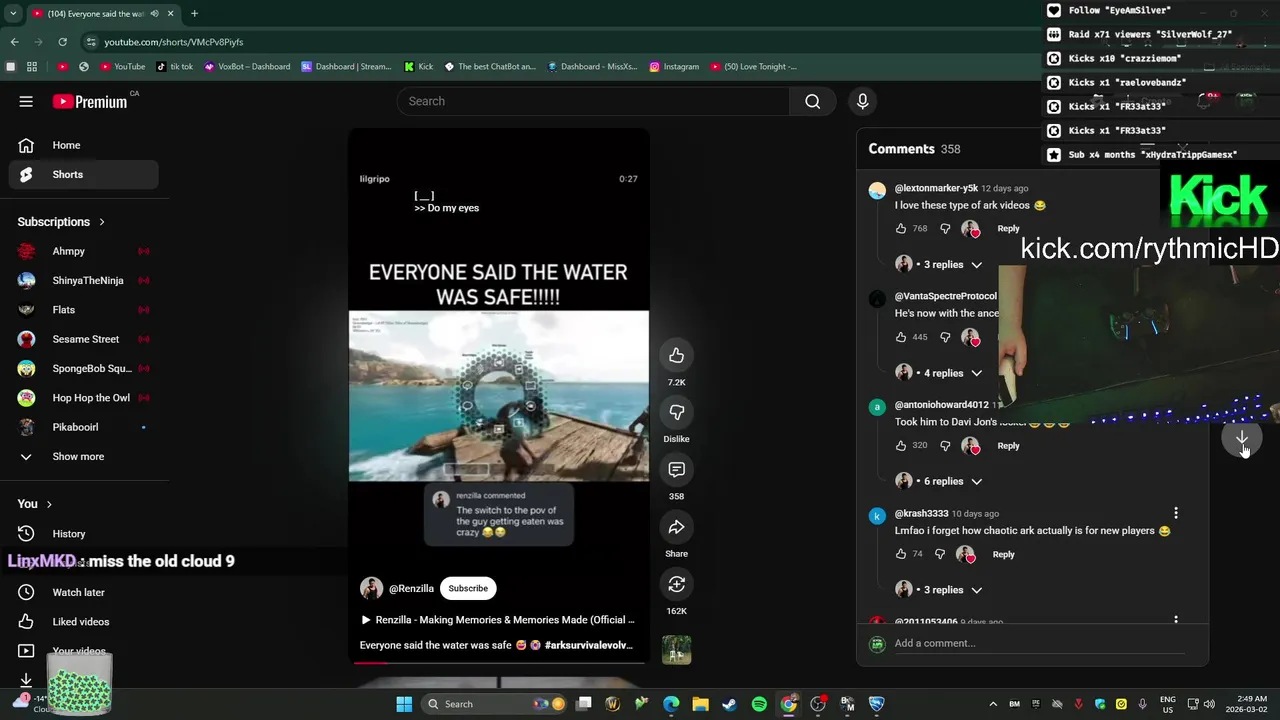
Task: Reload the page in Chrome
Action: click(62, 42)
